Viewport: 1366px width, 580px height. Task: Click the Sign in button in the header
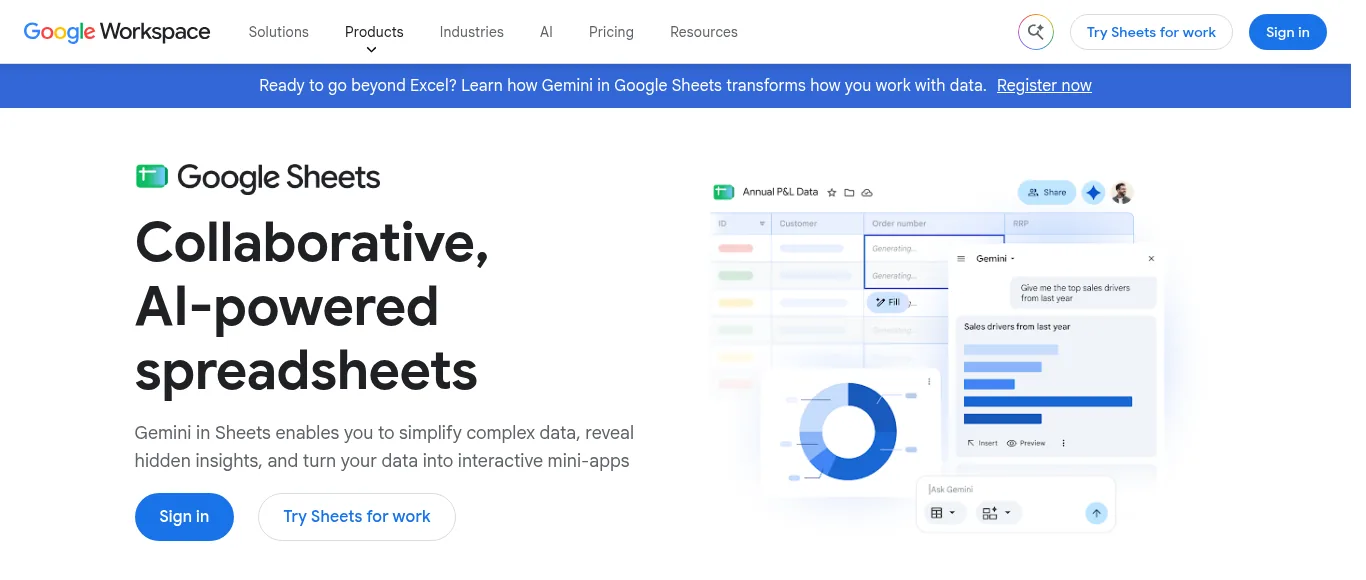pos(1287,32)
